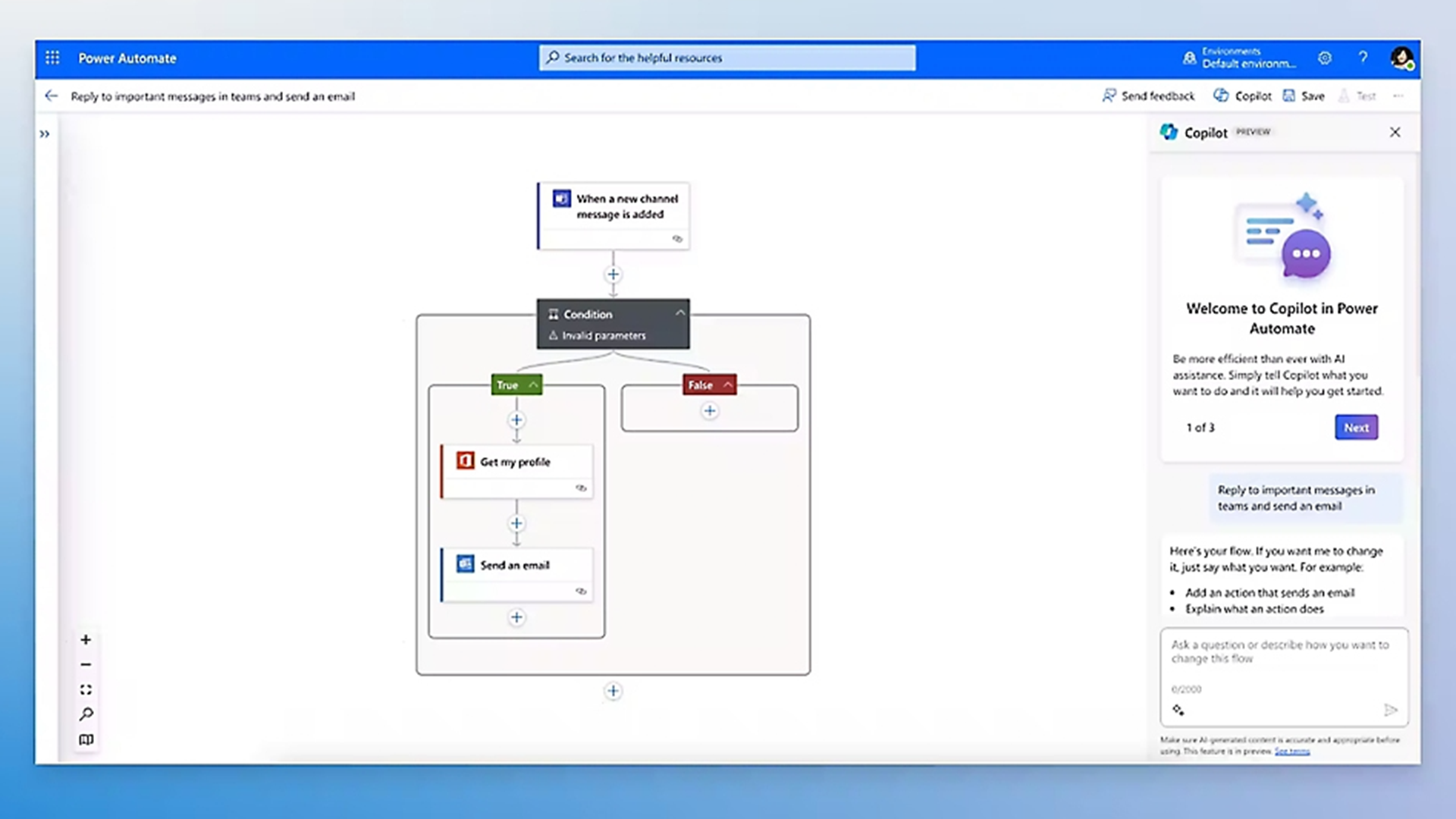The height and width of the screenshot is (819, 1456).
Task: Click the Copilot logo in the panel header
Action: (1169, 132)
